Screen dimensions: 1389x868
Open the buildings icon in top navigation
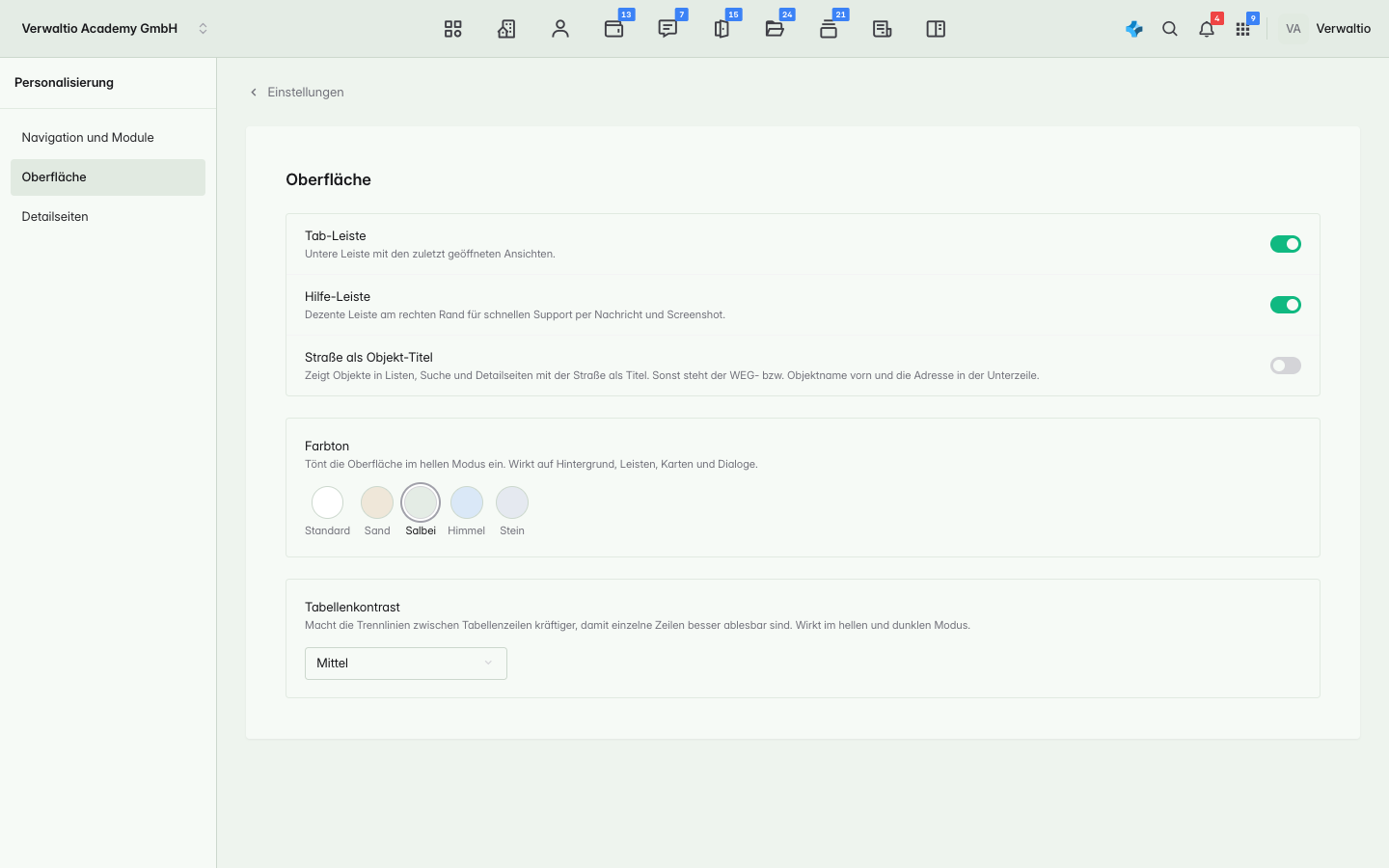point(506,29)
